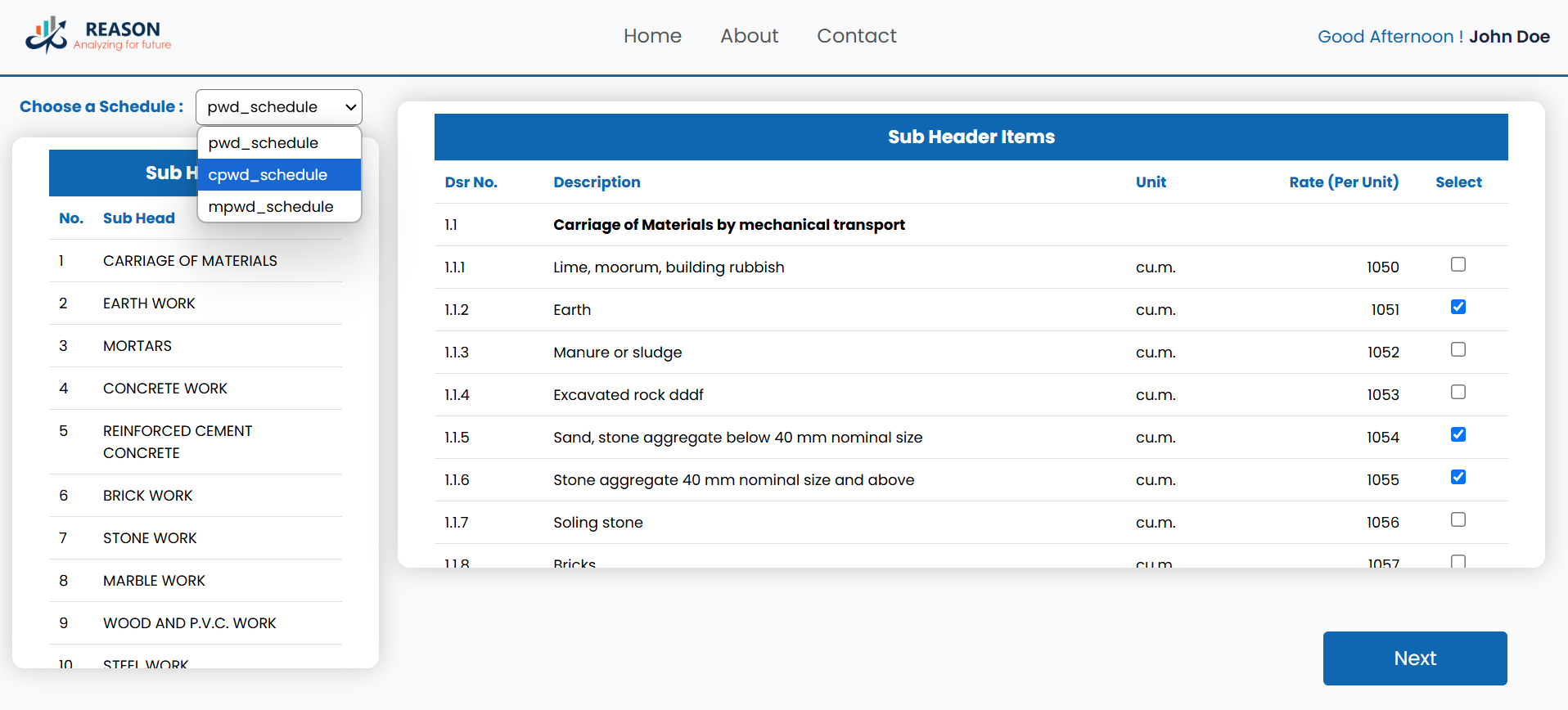
Task: Uncheck the Earth item checkbox
Action: coord(1458,308)
